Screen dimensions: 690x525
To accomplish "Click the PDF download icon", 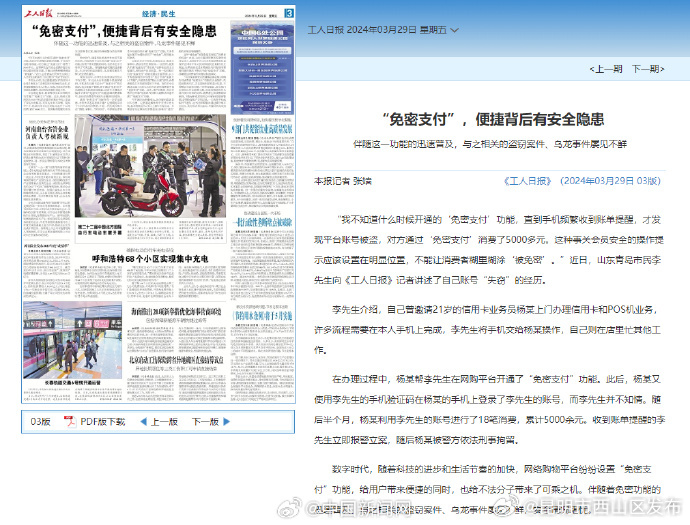I will (70, 422).
